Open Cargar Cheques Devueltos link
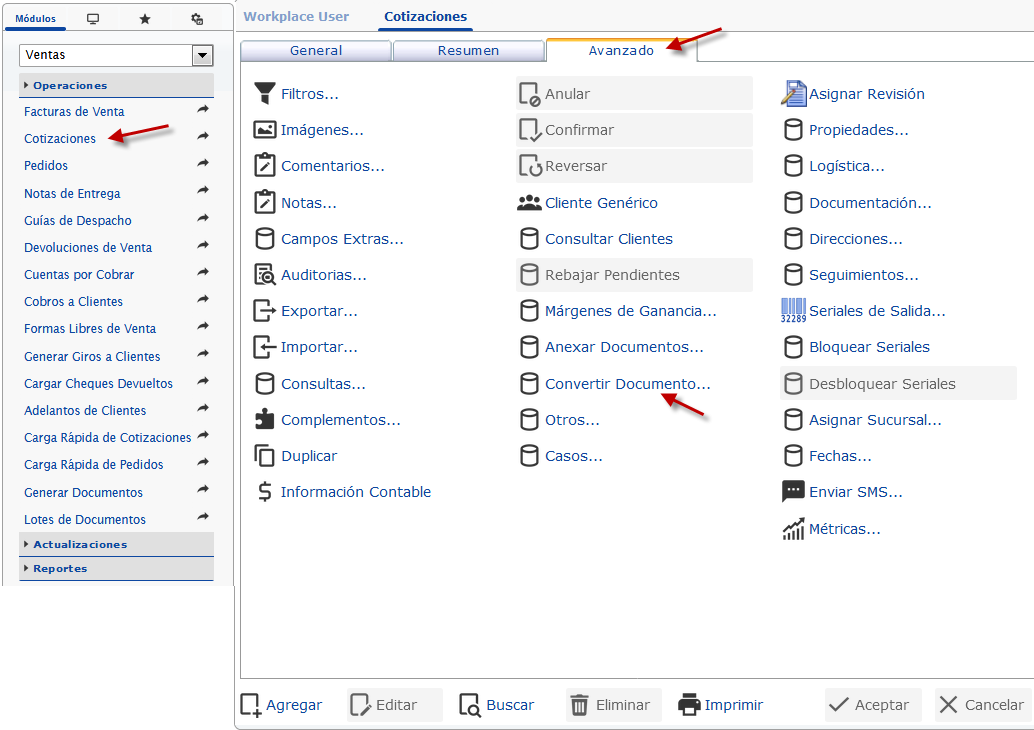 tap(98, 383)
